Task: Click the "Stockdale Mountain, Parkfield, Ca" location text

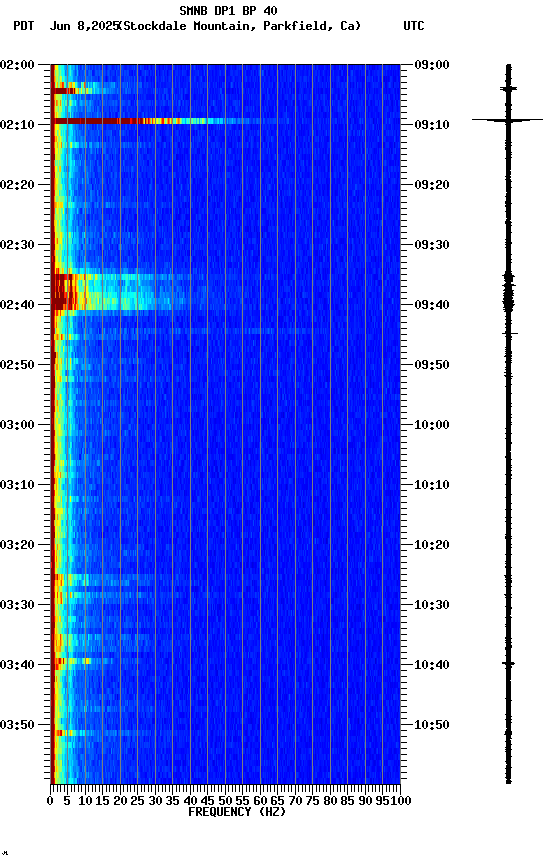Action: click(x=240, y=26)
